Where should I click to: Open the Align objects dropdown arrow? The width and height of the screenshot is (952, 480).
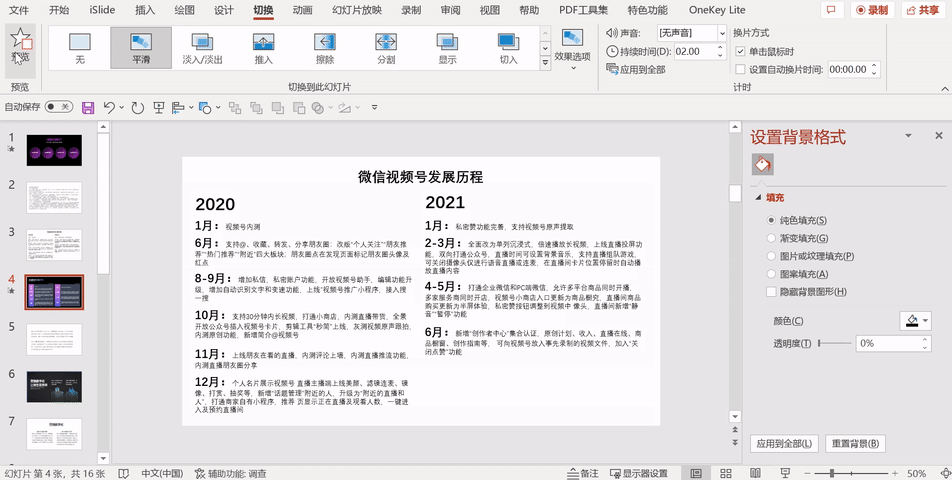191,107
